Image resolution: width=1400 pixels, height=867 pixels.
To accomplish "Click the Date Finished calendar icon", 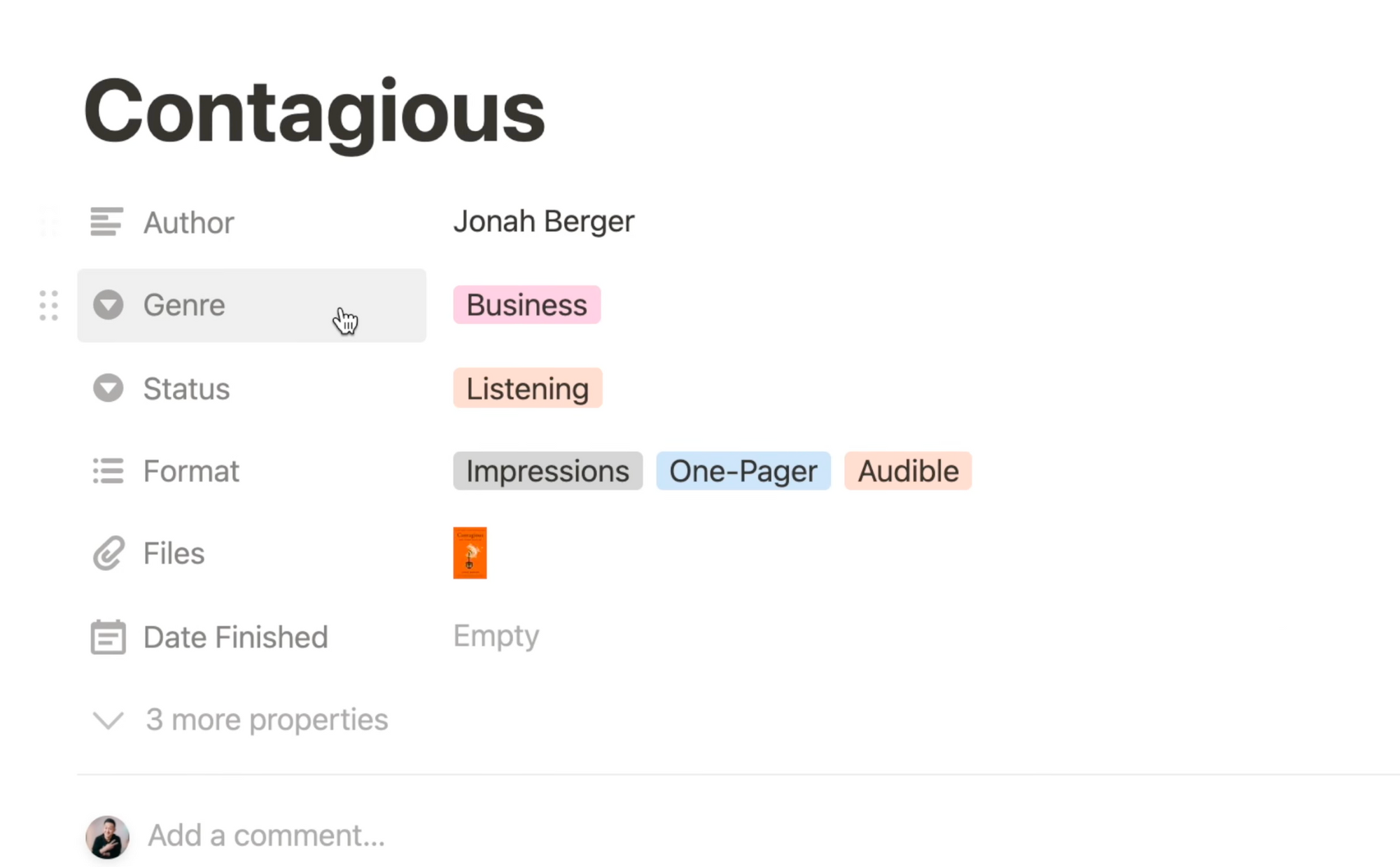I will [x=108, y=637].
